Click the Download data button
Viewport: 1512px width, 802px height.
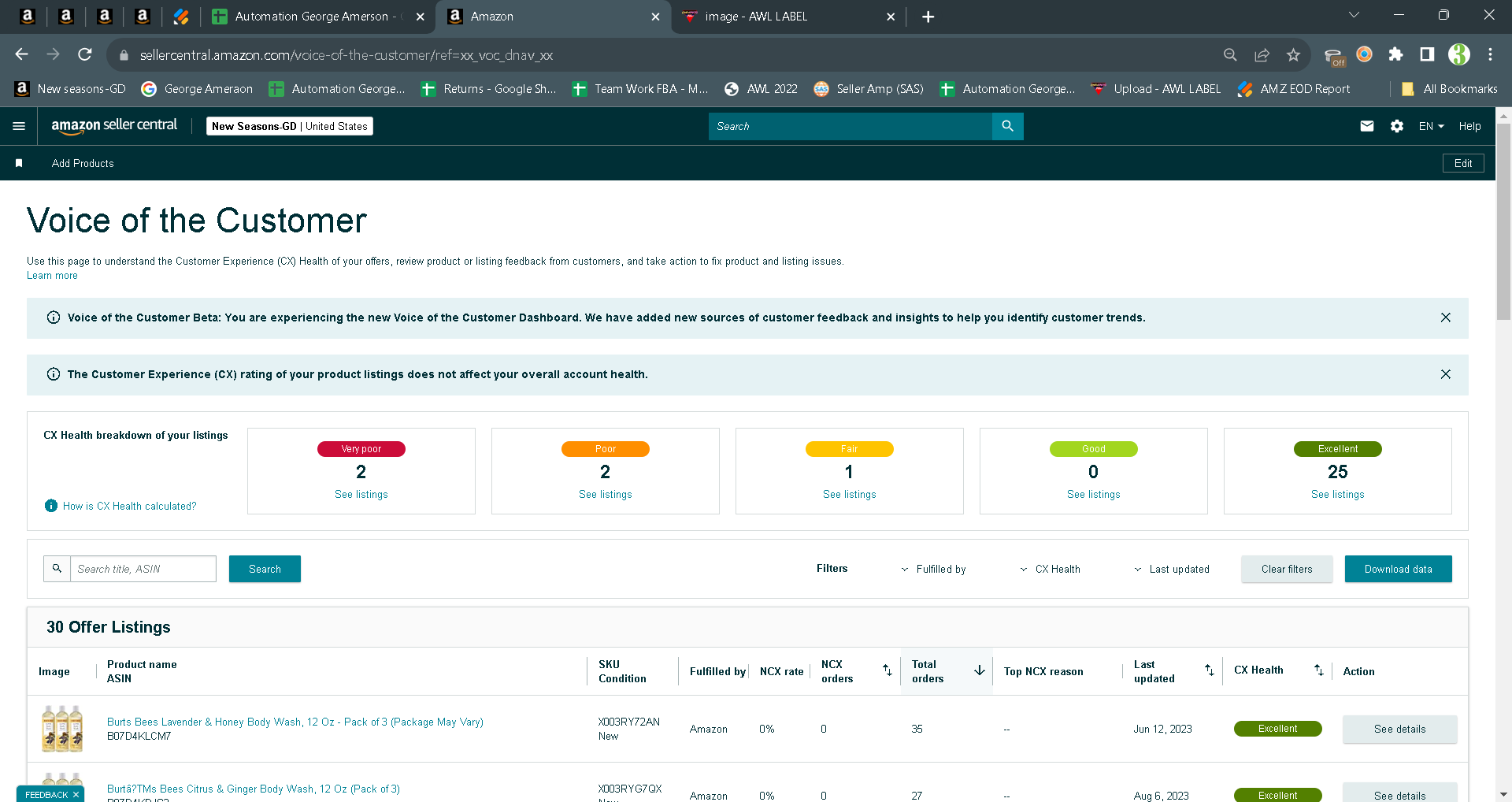pyautogui.click(x=1399, y=569)
